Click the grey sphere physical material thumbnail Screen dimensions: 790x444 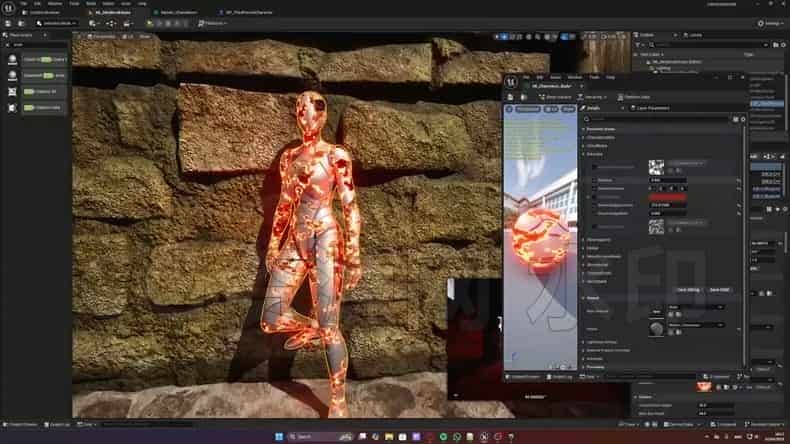click(x=656, y=329)
